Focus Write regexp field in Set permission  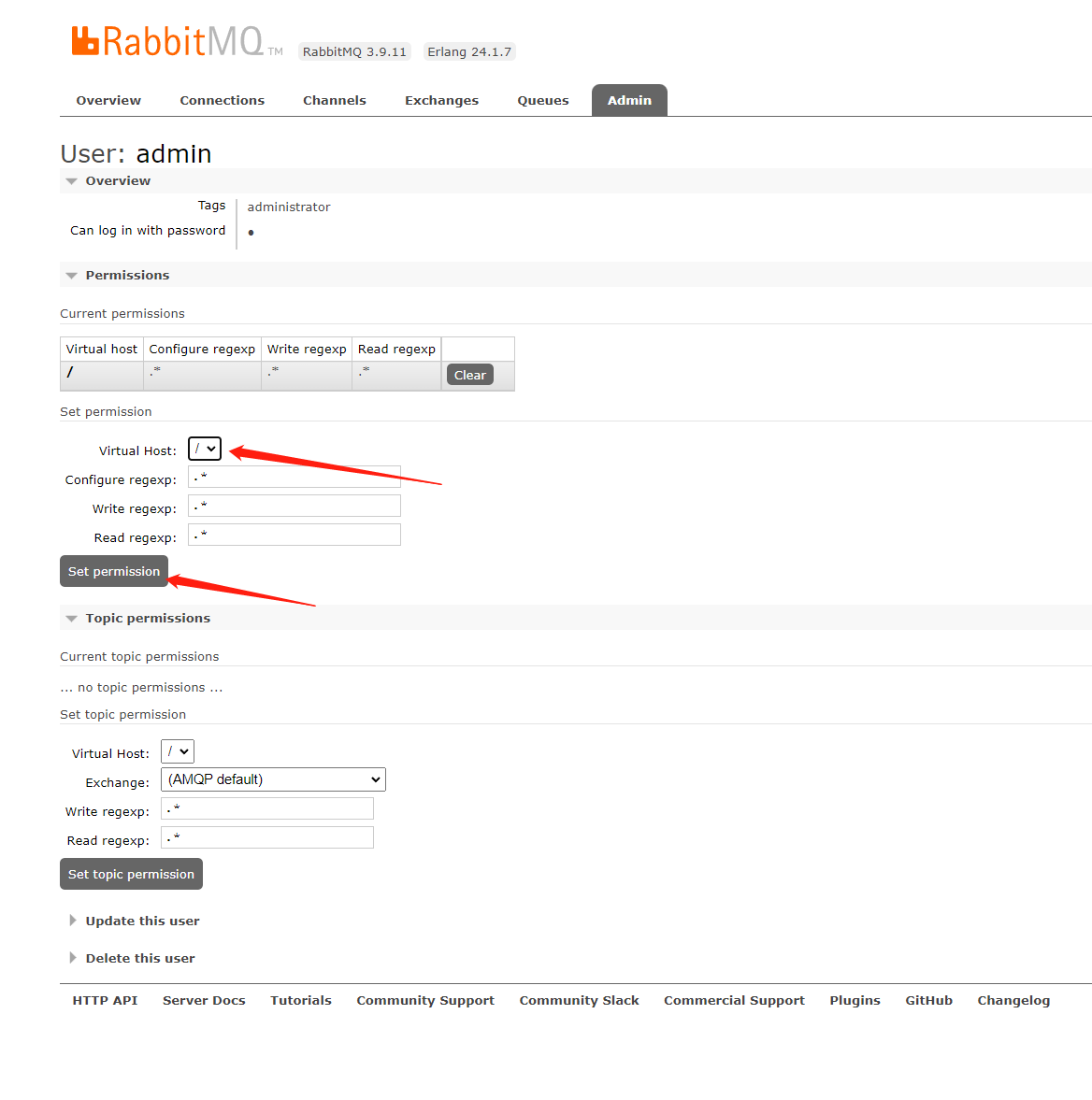(295, 506)
